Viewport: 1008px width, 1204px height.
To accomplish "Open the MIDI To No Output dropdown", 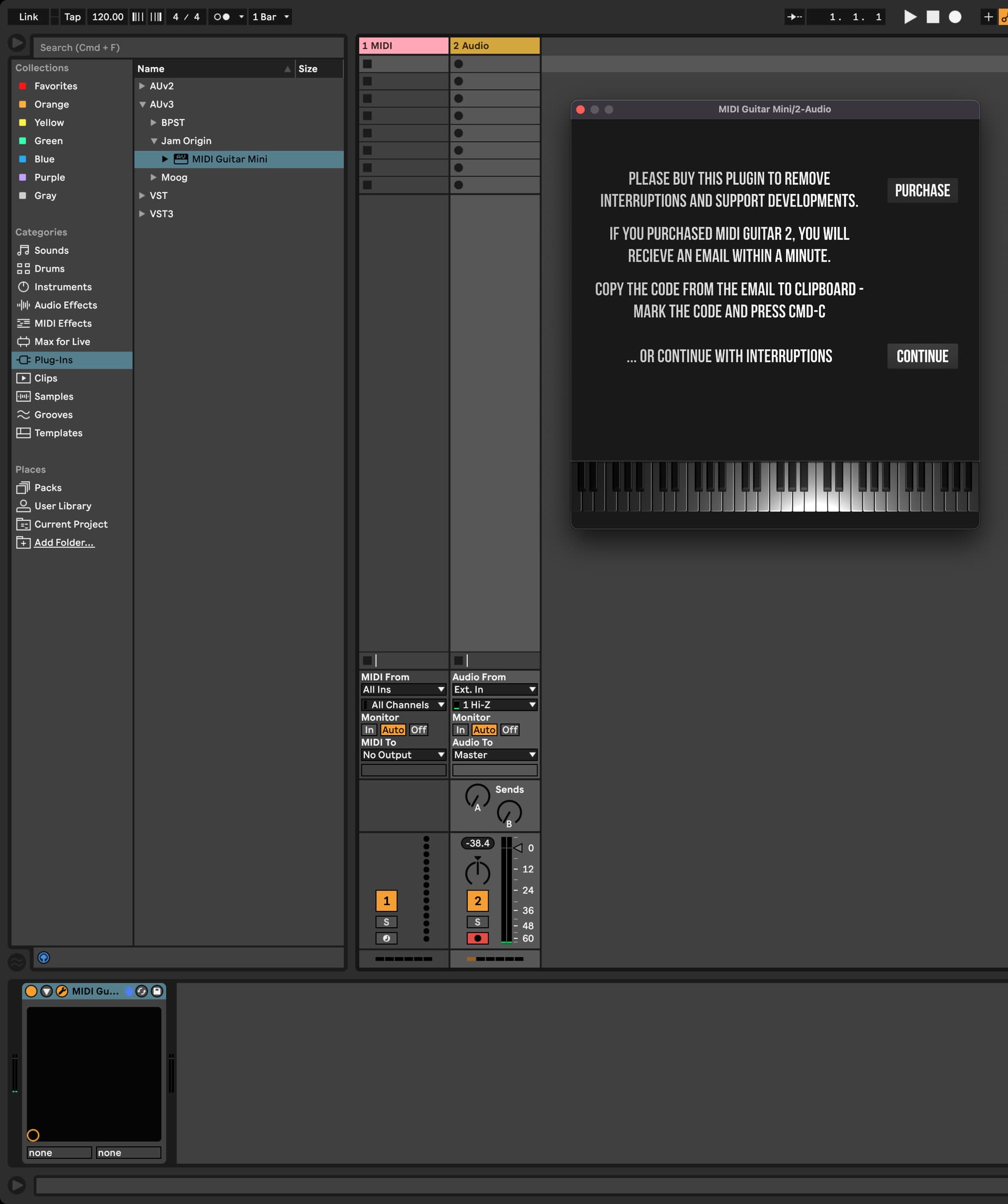I will pos(404,755).
